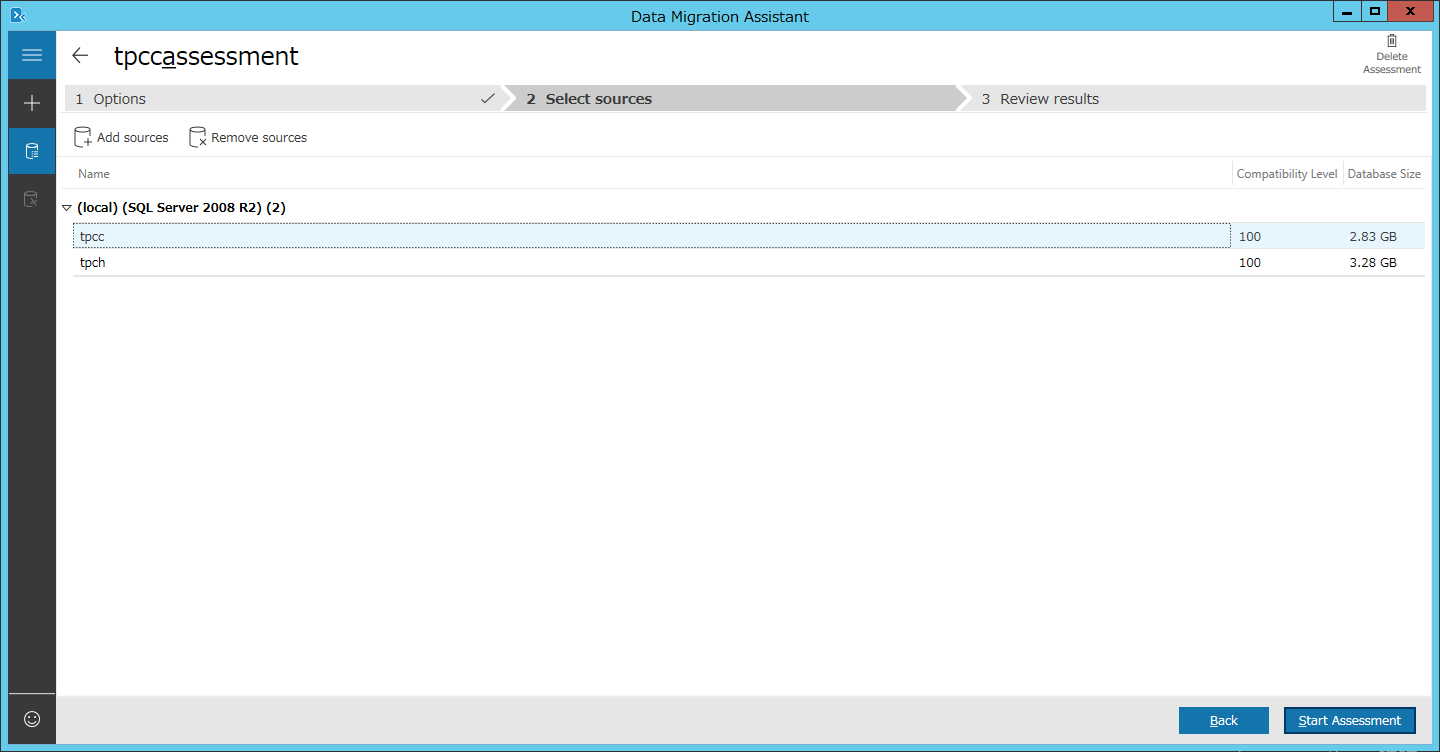The image size is (1440, 752).
Task: Click the app icon in title bar
Action: tap(17, 15)
